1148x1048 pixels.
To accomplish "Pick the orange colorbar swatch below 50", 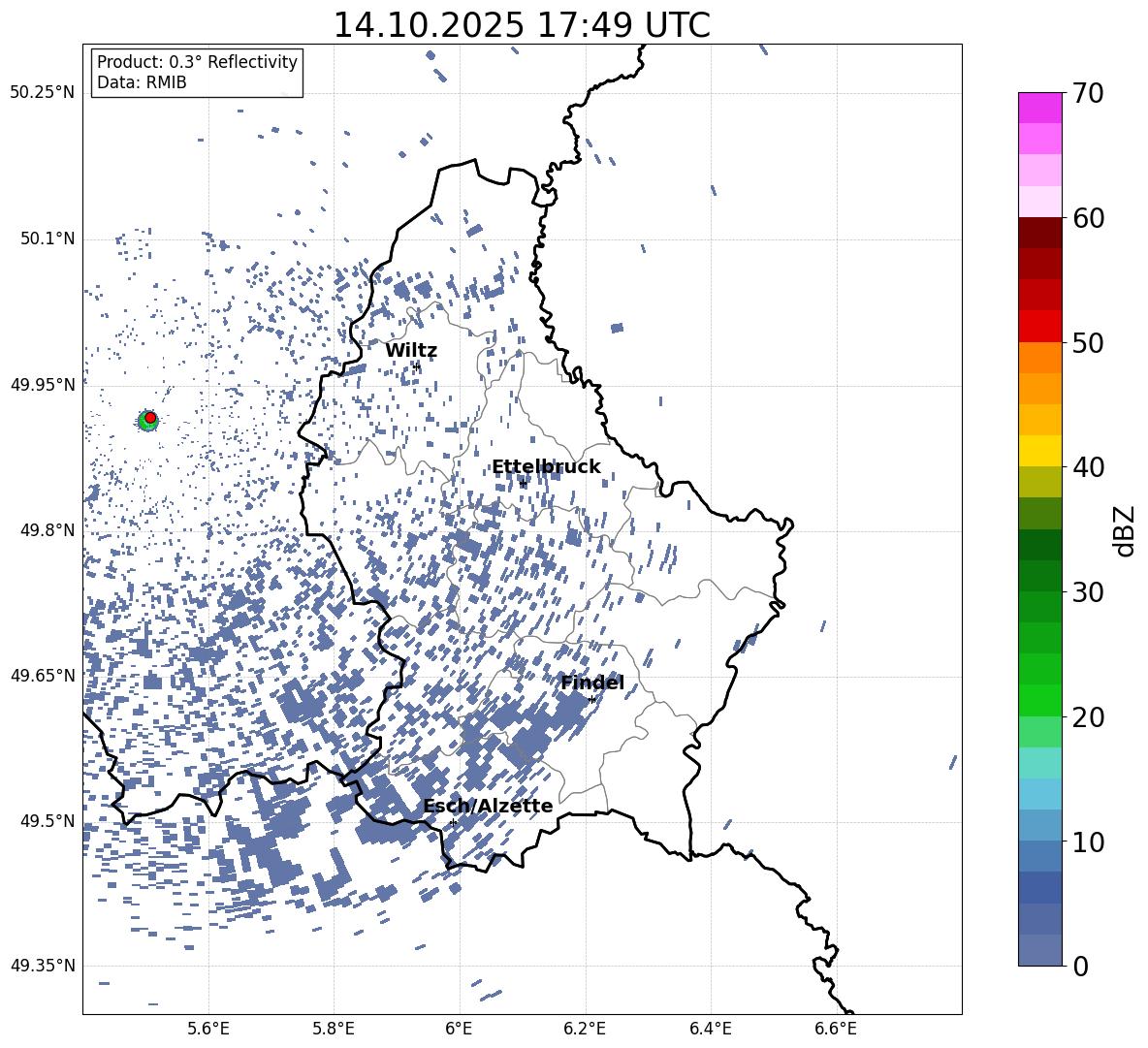I will pyautogui.click(x=1039, y=358).
